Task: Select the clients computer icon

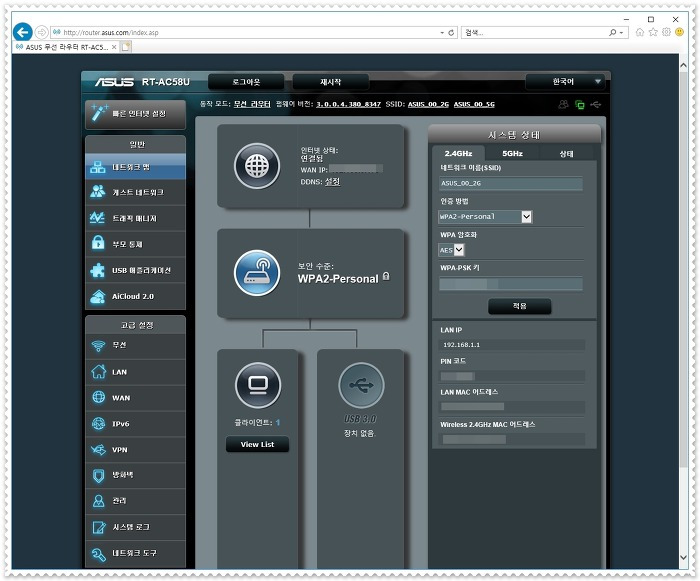Action: pyautogui.click(x=258, y=385)
